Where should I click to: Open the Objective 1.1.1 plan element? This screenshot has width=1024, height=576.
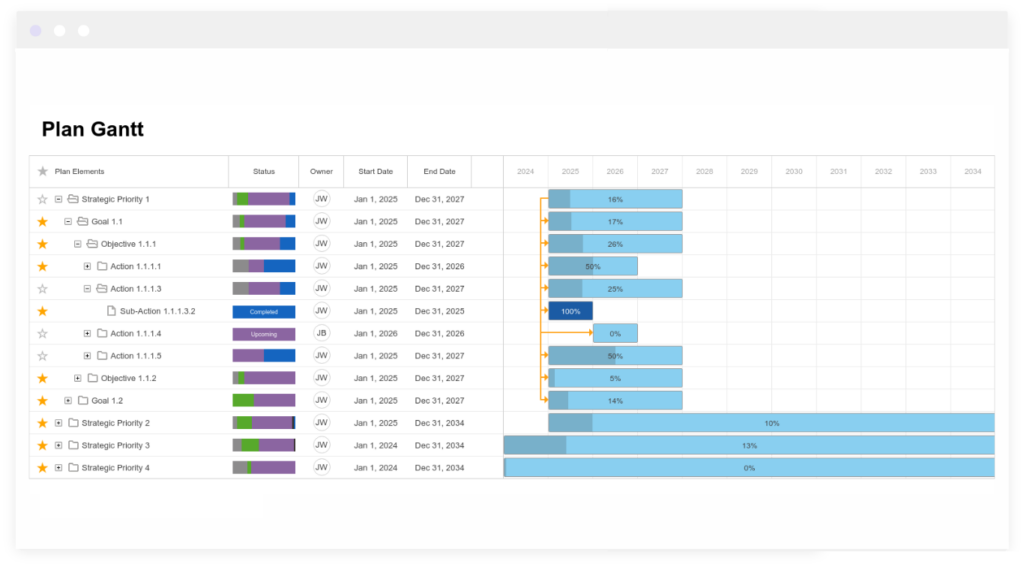[128, 244]
